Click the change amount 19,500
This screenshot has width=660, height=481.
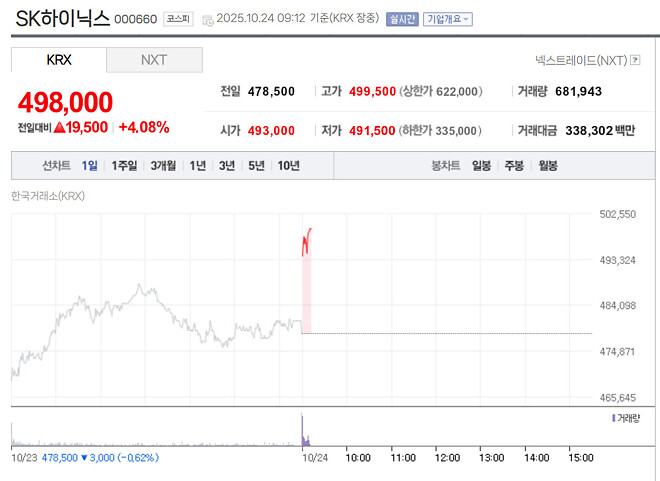click(87, 127)
